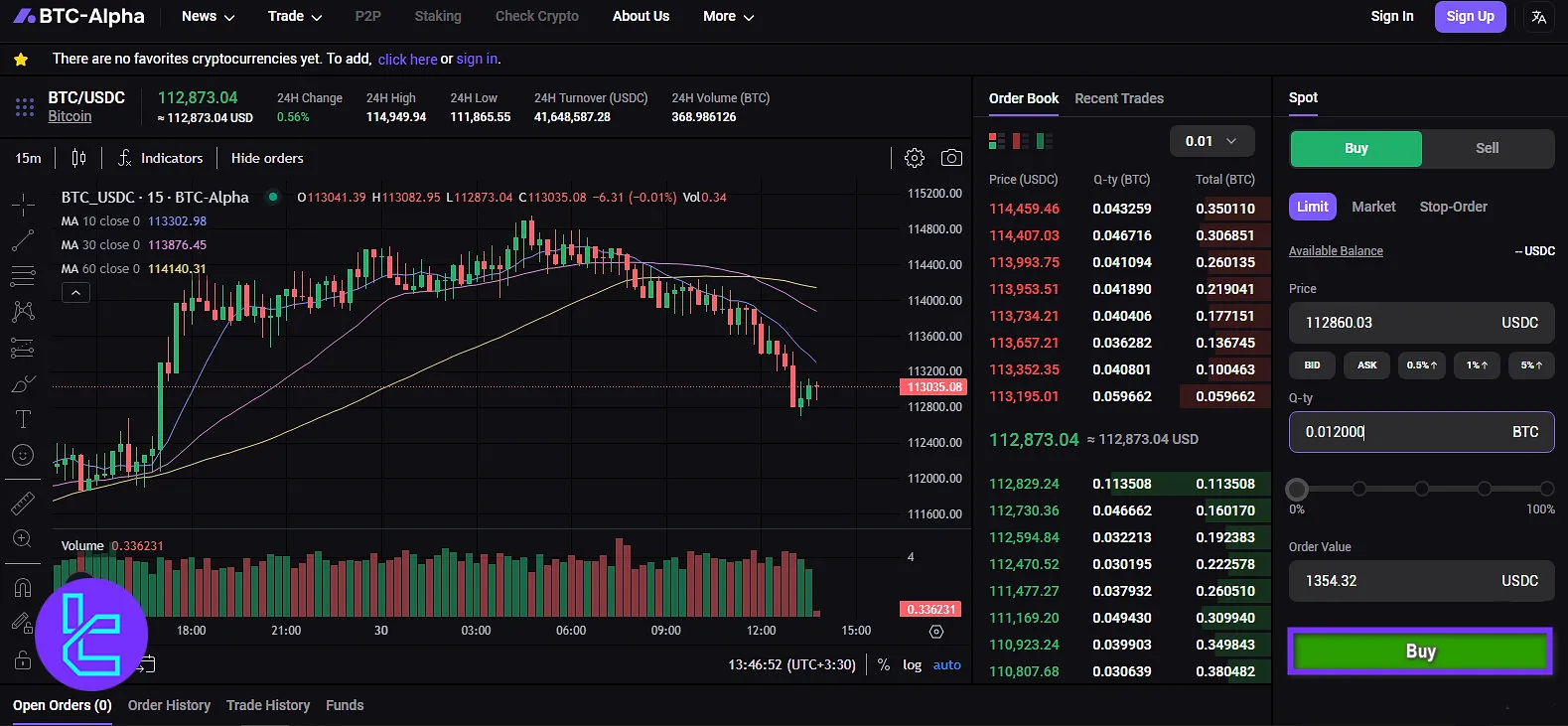Click the Bitcoin link under BTC/USDC
Viewport: 1568px width, 726px height.
click(70, 116)
